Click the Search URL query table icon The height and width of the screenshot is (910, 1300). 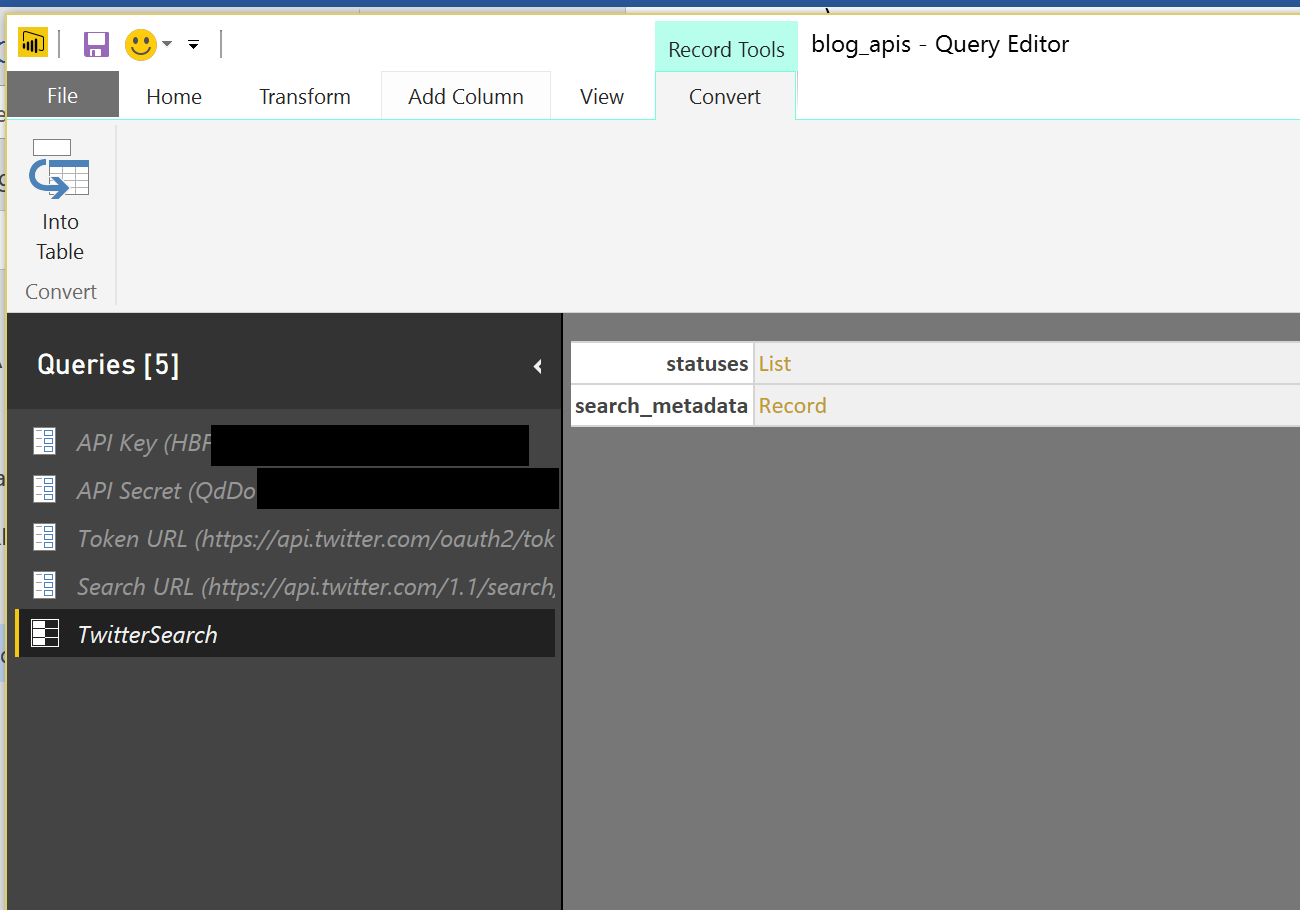(44, 586)
